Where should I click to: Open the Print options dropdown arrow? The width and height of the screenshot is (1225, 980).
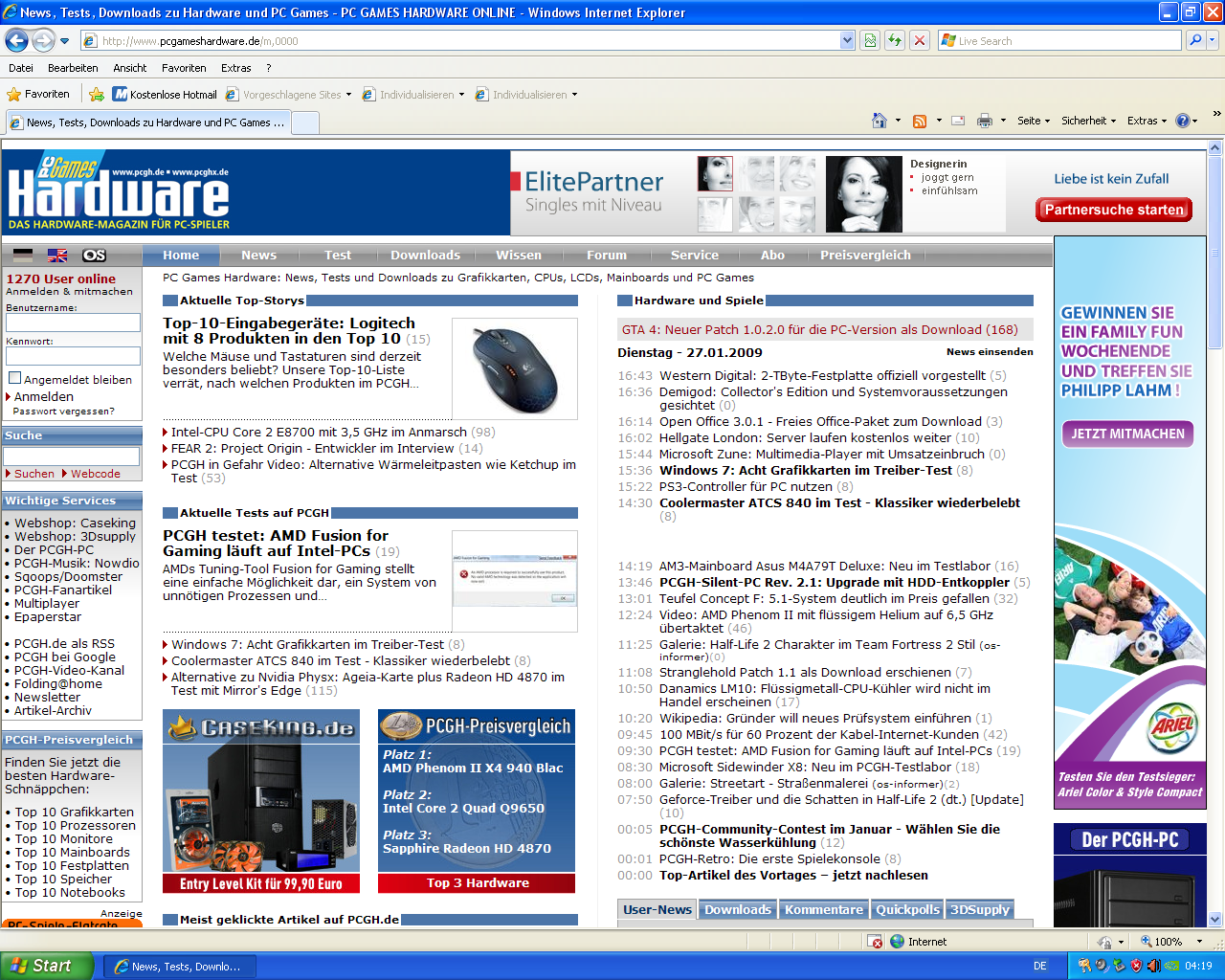coord(1003,121)
